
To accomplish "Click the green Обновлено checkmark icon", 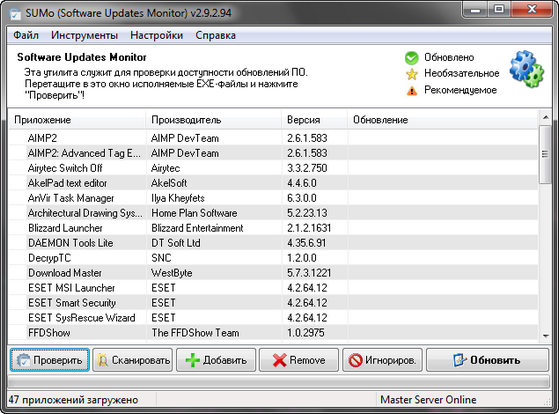I will click(x=411, y=58).
